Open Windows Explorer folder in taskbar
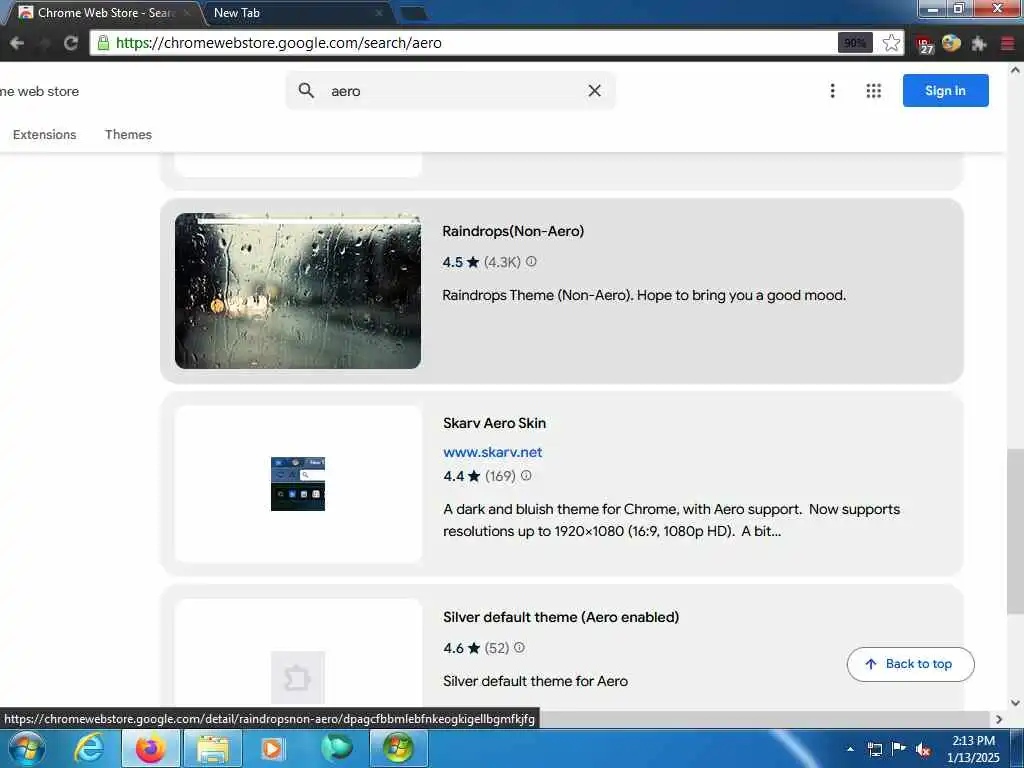Viewport: 1024px width, 768px height. click(x=213, y=748)
